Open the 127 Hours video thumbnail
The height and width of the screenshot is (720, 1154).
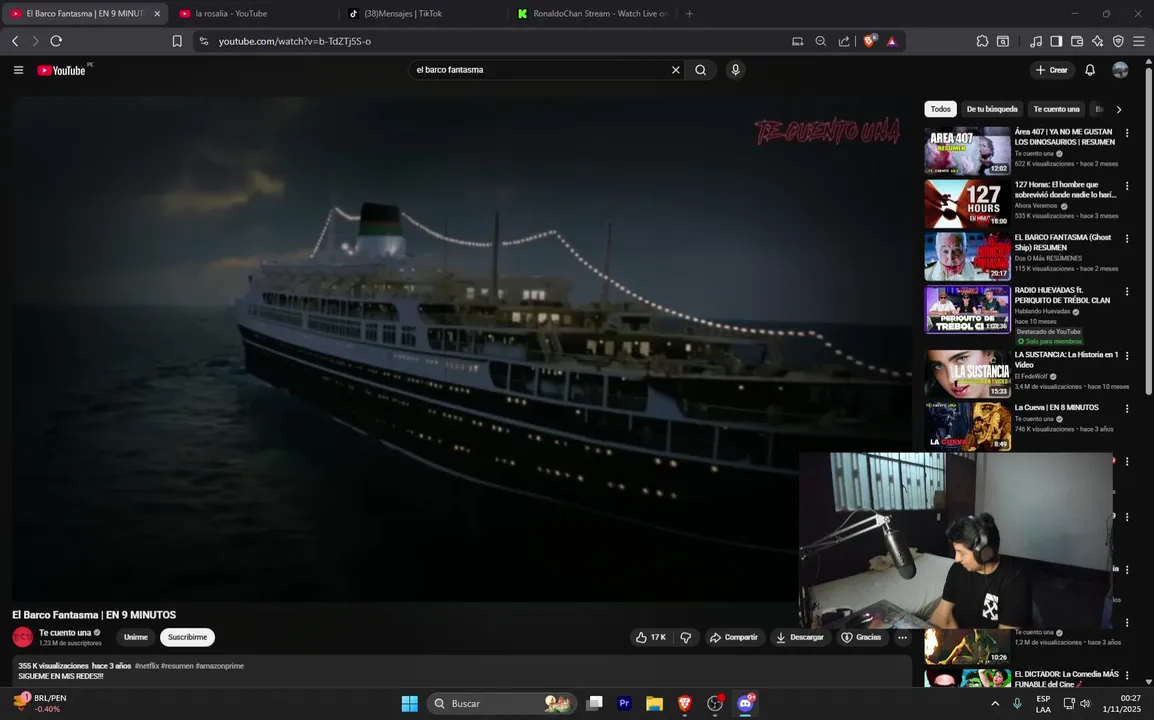(967, 203)
